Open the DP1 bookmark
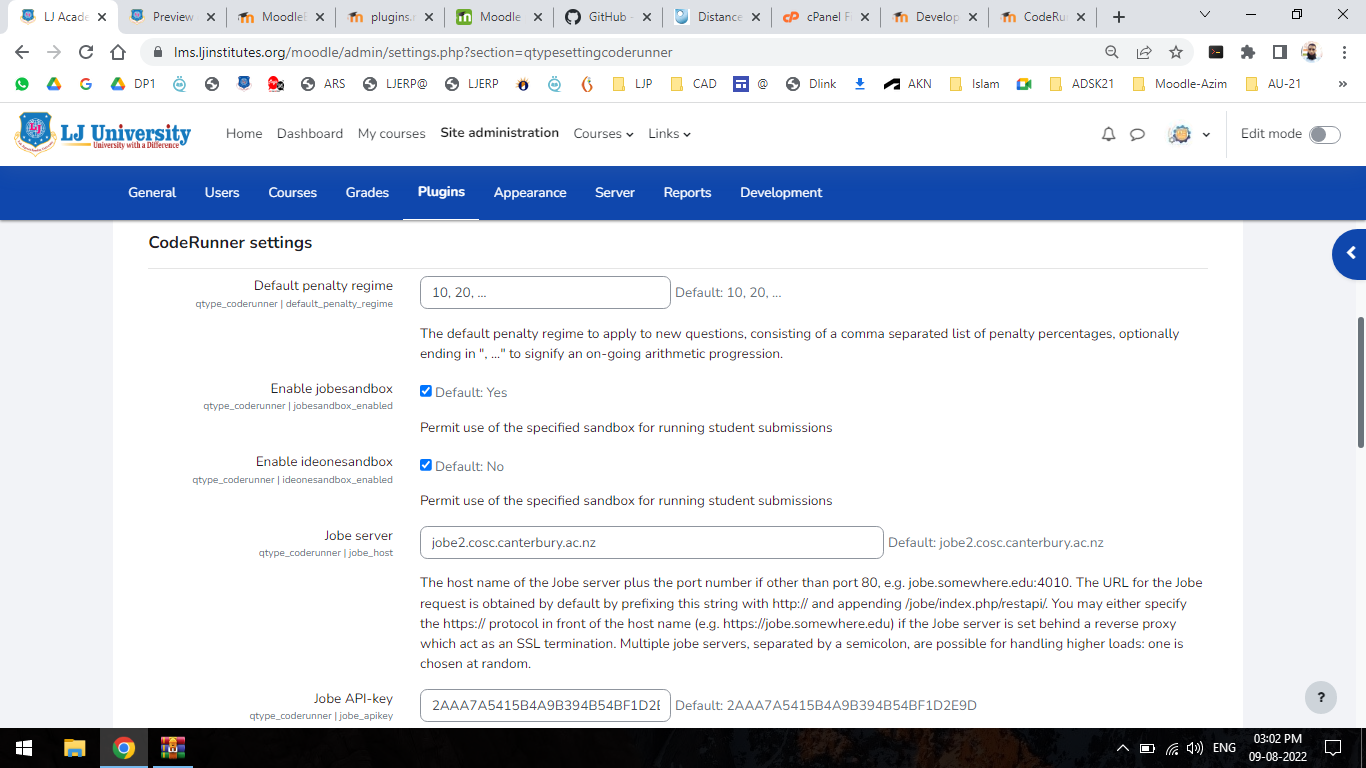This screenshot has height=768, width=1366. pyautogui.click(x=133, y=84)
